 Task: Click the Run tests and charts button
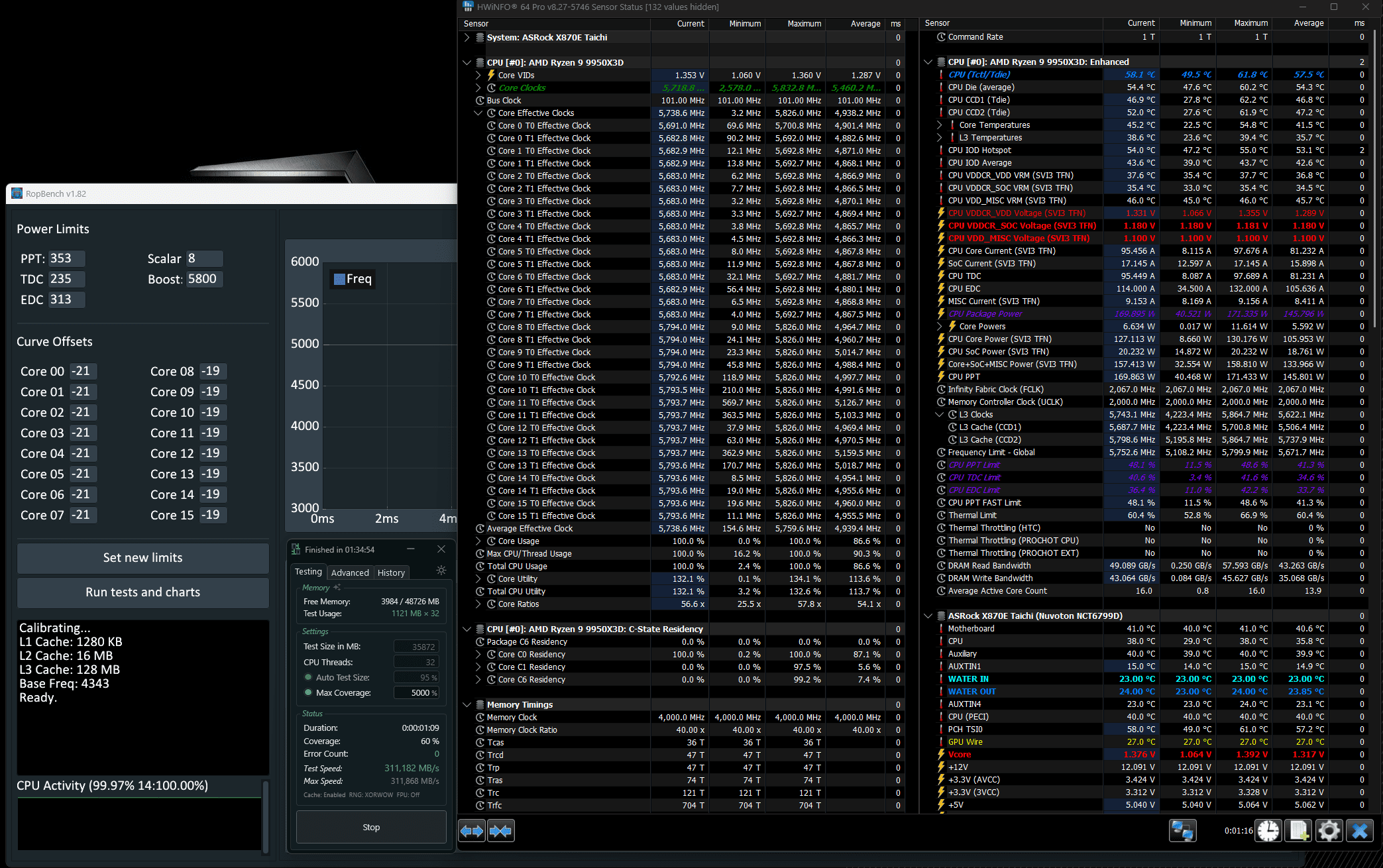142,592
